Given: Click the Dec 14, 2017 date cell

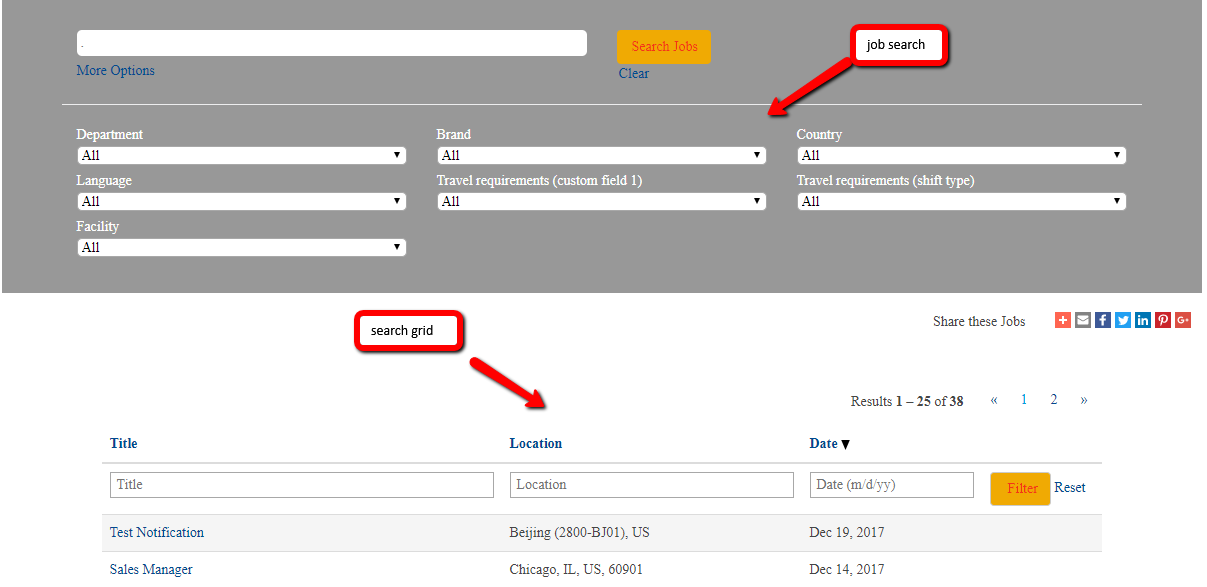Looking at the screenshot, I should [847, 569].
